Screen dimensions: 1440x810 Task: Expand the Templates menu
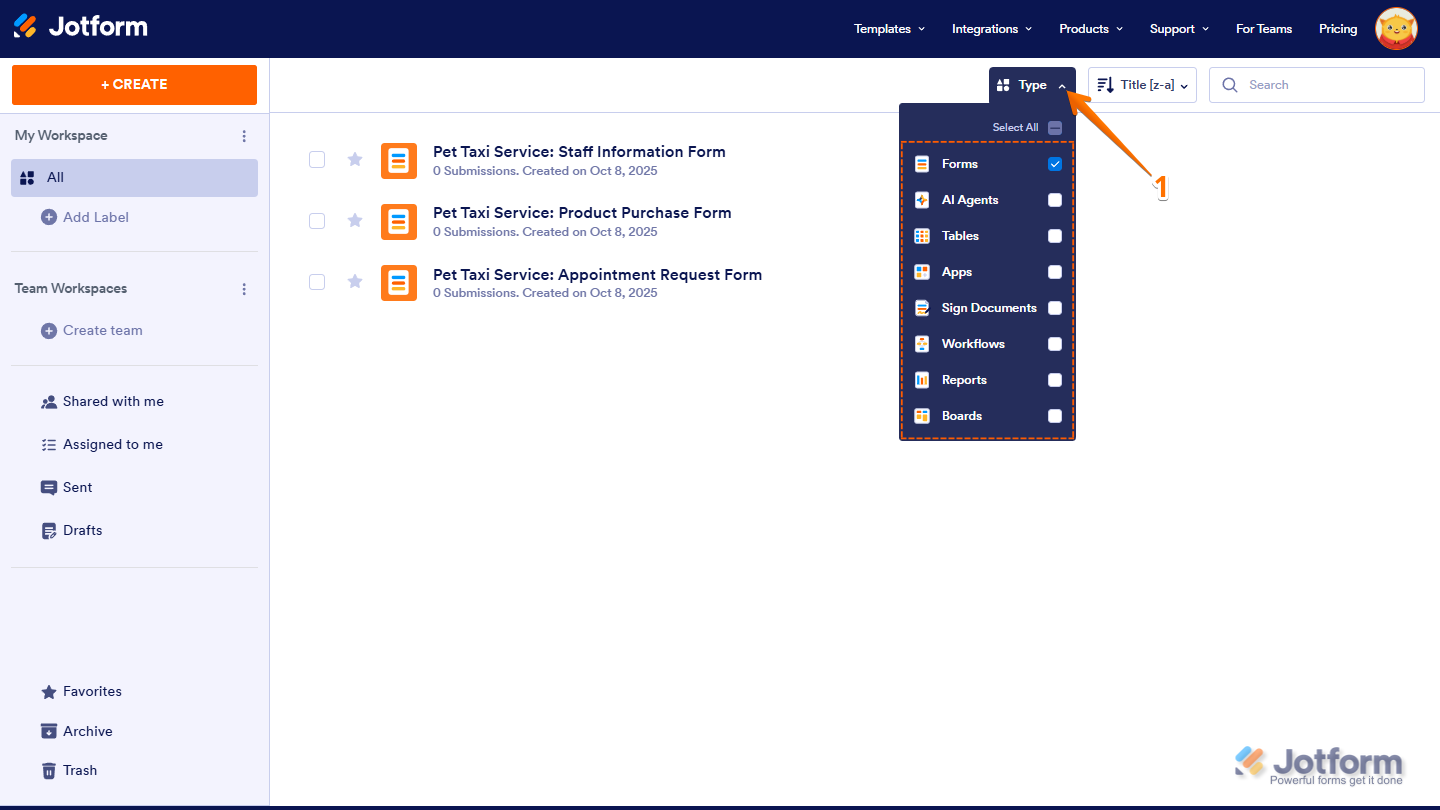[889, 29]
